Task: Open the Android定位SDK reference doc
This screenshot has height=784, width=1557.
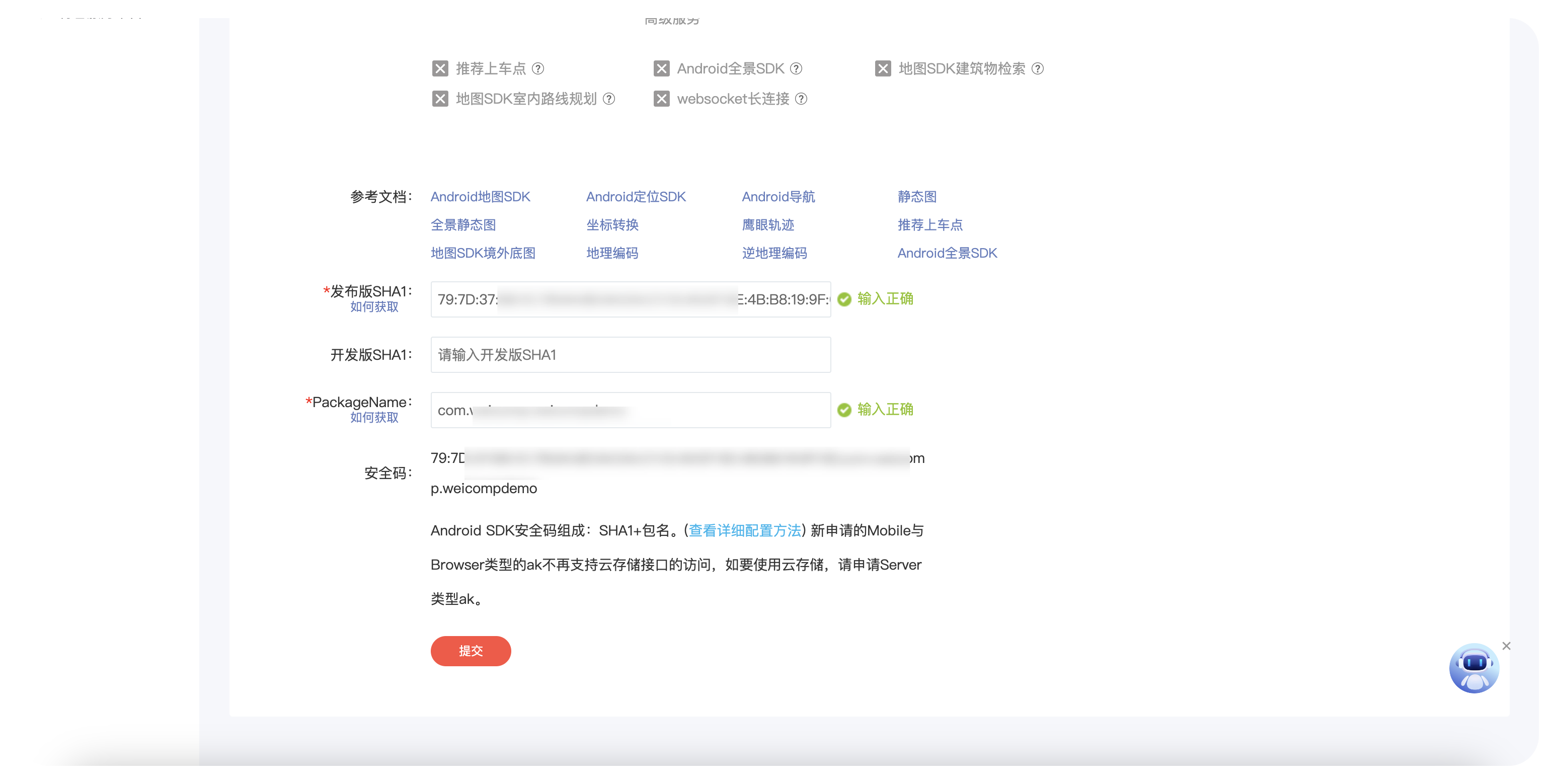Action: click(636, 196)
